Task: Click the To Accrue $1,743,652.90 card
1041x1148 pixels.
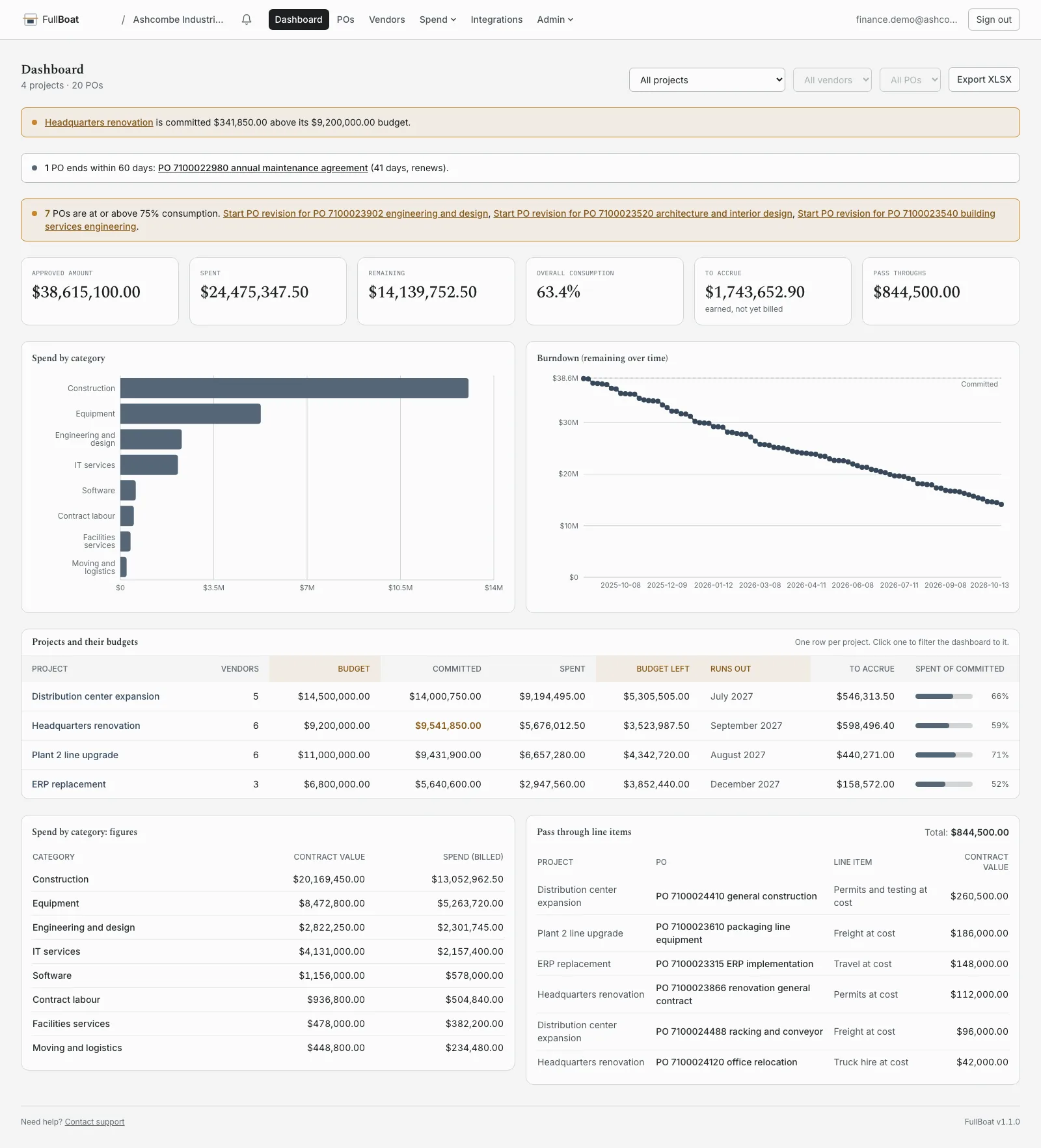Action: [772, 291]
